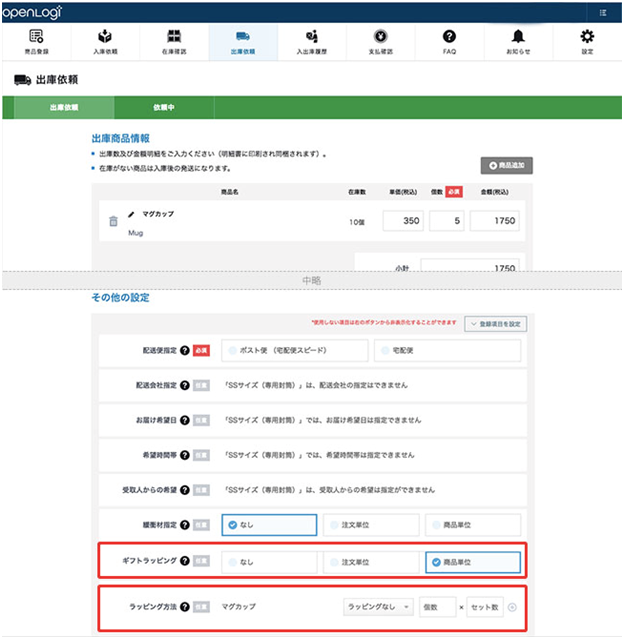Screen dimensions: 624x639
Task: Select 注文単位 for ギフトラッピング
Action: (x=371, y=562)
